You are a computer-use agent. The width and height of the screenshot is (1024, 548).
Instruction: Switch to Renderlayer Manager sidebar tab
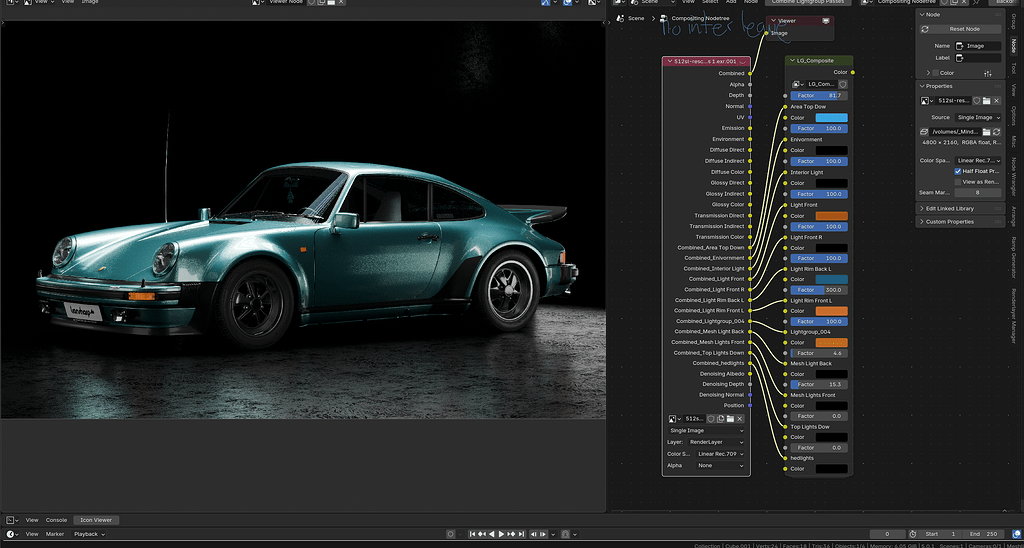pyautogui.click(x=1014, y=315)
